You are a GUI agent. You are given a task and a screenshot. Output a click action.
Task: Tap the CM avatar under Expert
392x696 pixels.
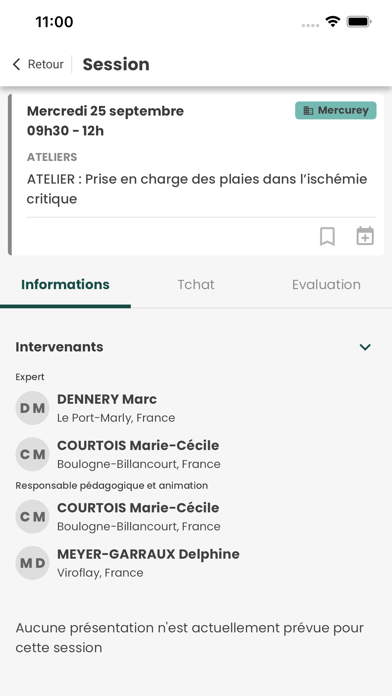(32, 454)
